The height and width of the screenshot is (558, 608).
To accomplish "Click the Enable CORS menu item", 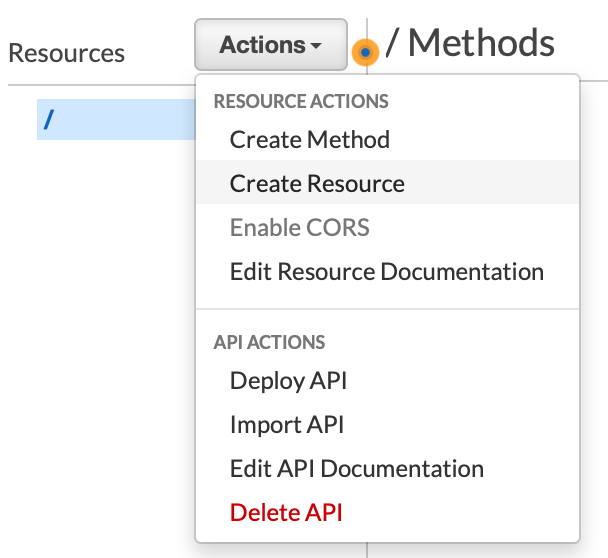I will point(387,227).
